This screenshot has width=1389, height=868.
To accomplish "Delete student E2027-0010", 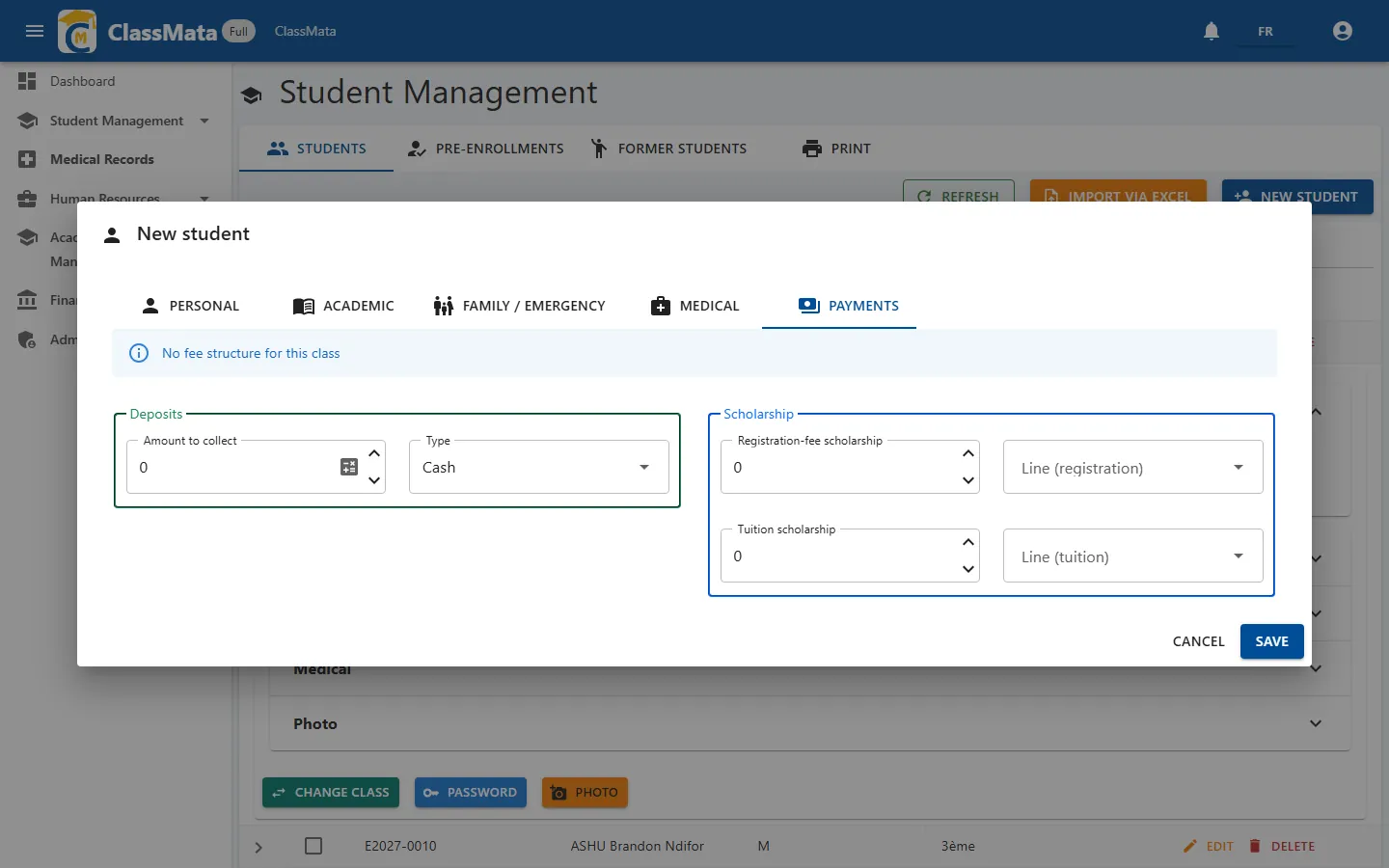I will [1282, 846].
